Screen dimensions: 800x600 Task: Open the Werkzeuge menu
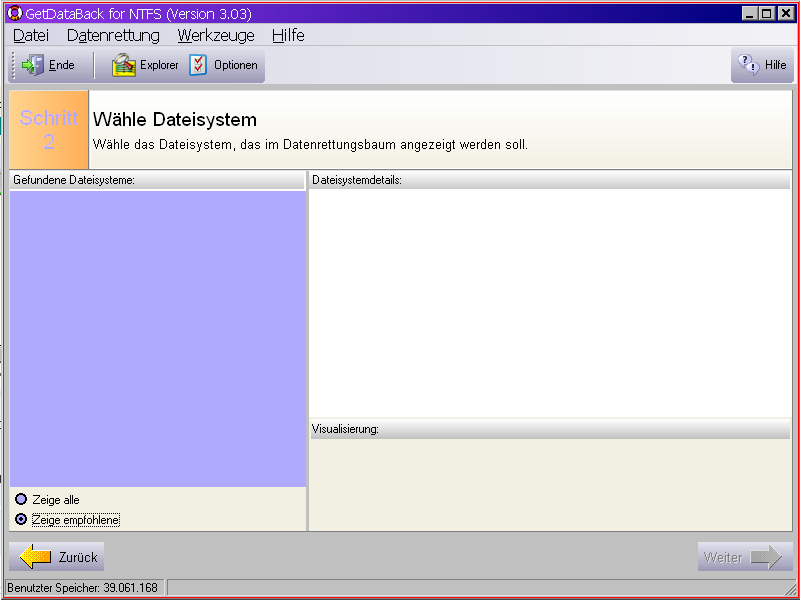click(x=216, y=35)
